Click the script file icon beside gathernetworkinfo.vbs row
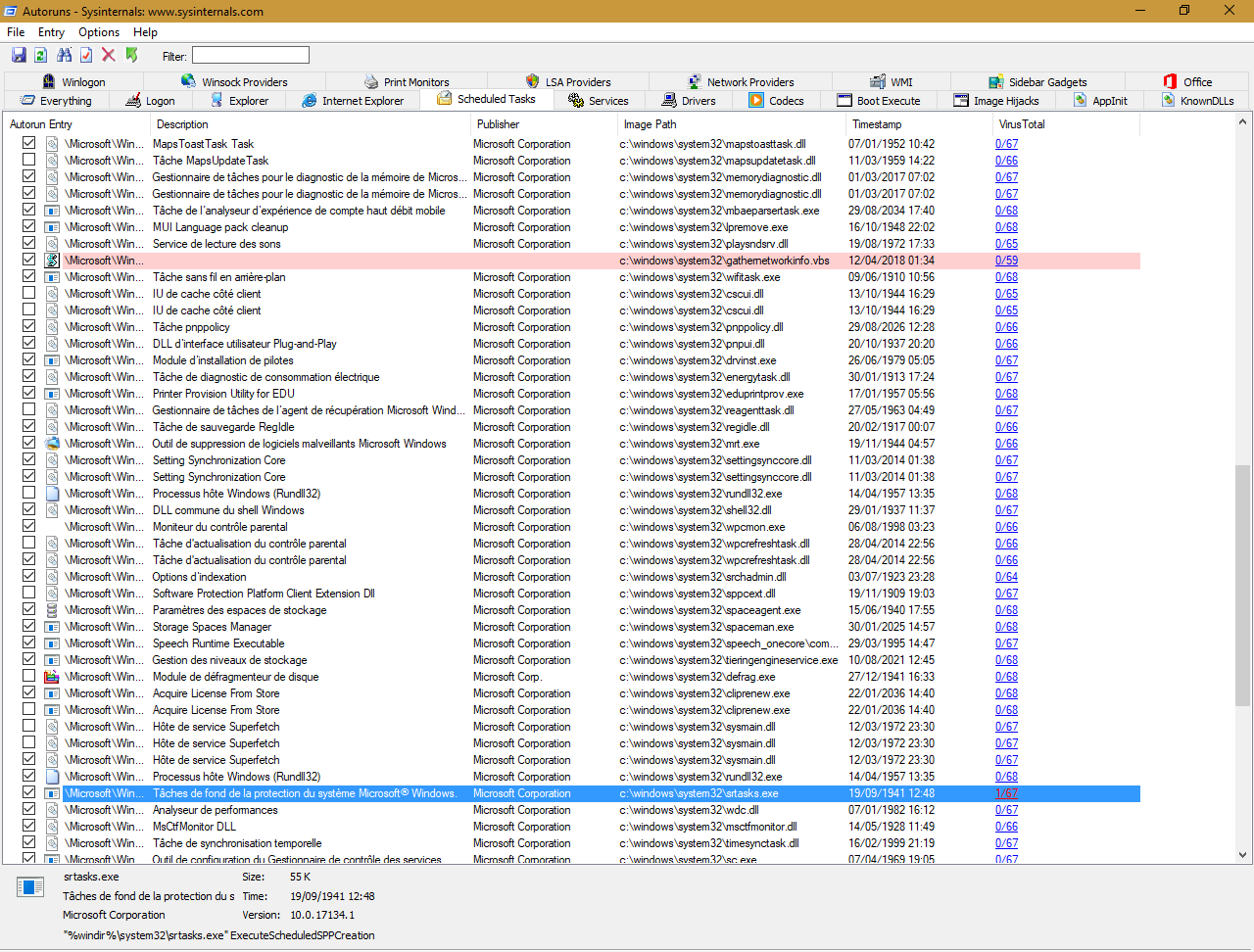 click(x=52, y=261)
